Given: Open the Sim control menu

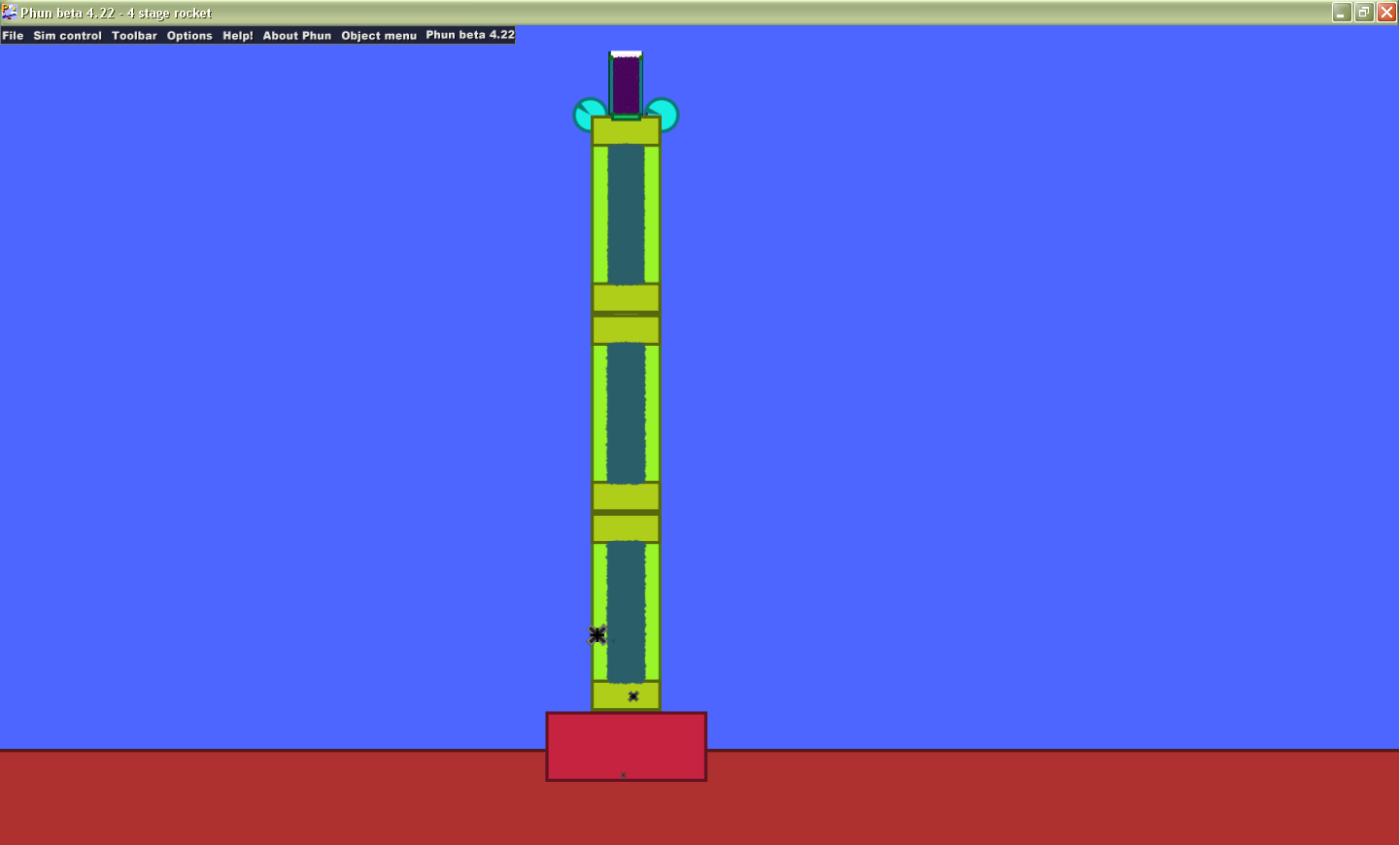Looking at the screenshot, I should pyautogui.click(x=67, y=35).
